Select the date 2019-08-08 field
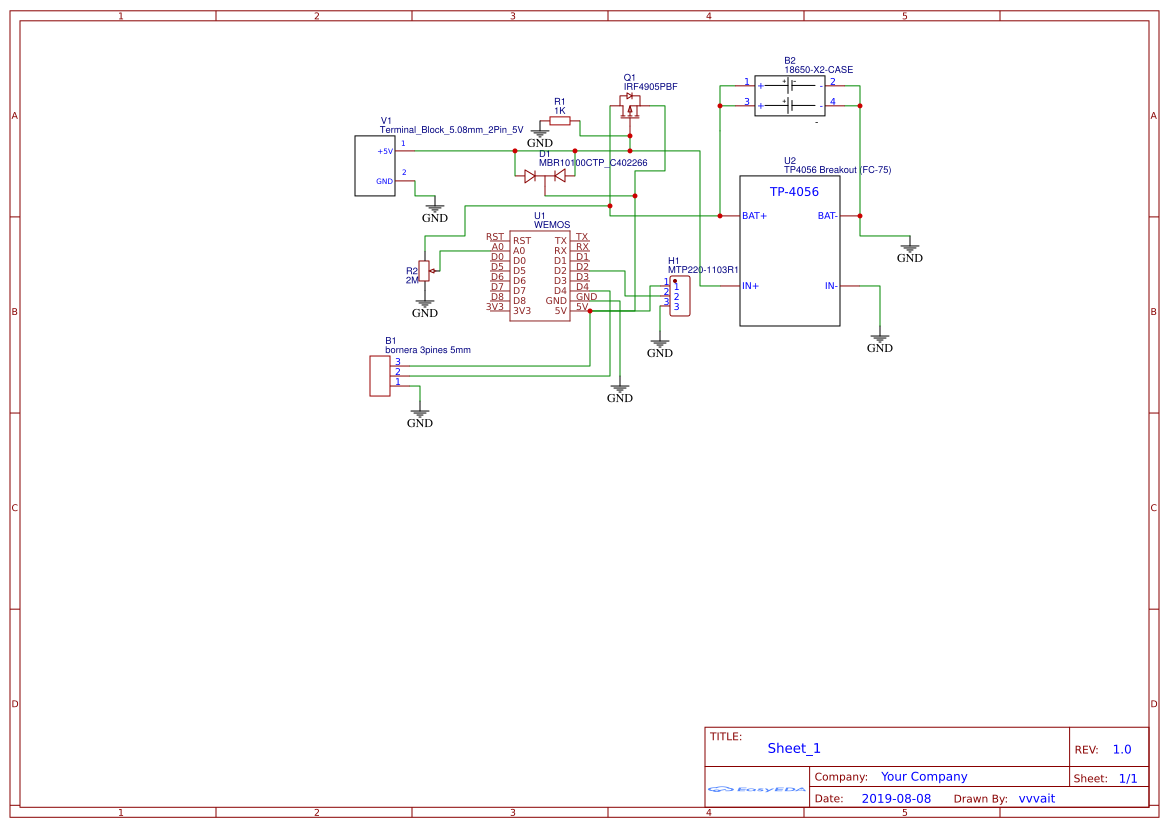 pyautogui.click(x=896, y=798)
